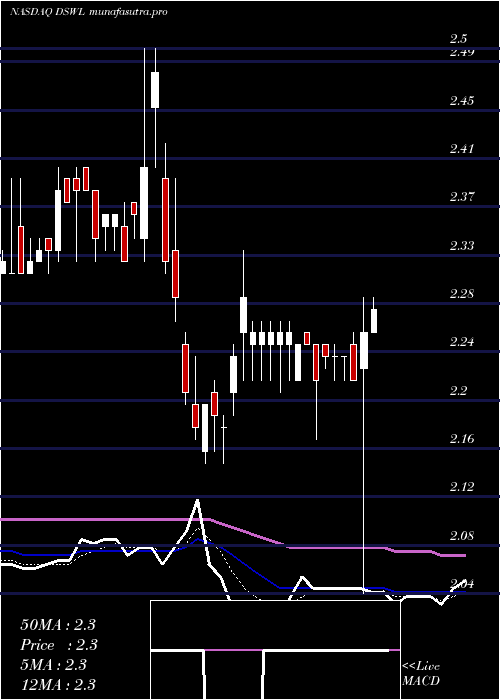This screenshot has height=700, width=500.
Task: Click the 2.45 price axis label
Action: [461, 100]
